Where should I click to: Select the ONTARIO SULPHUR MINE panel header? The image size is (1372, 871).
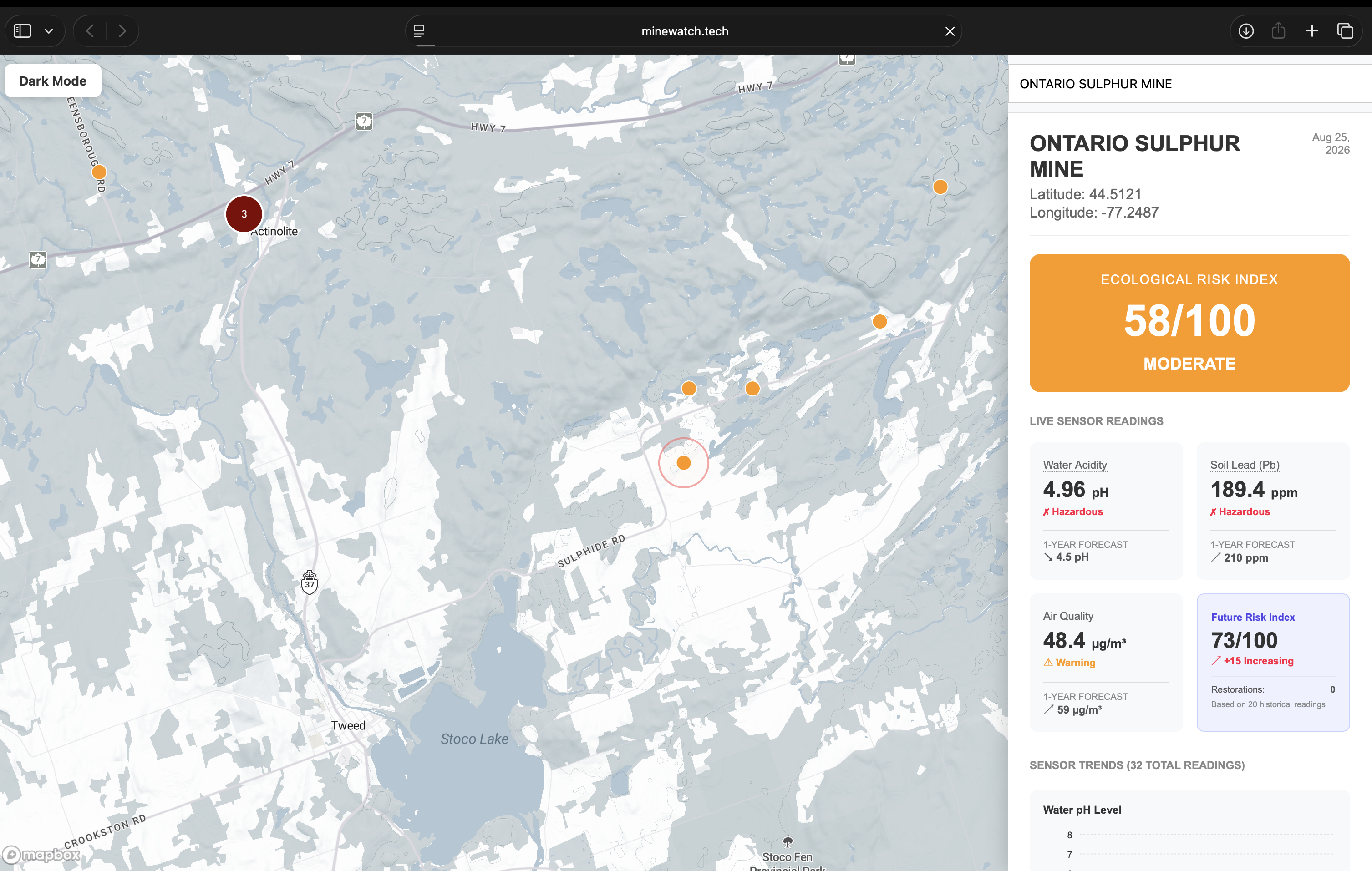tap(1095, 84)
